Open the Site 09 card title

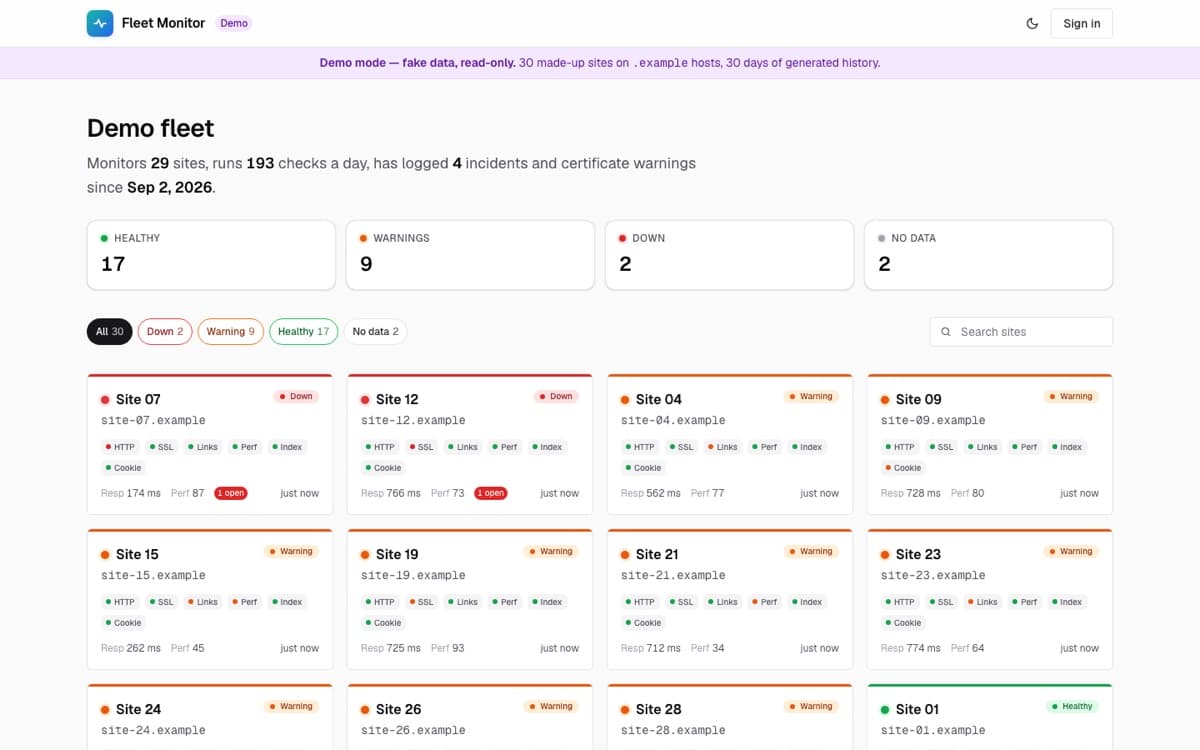918,399
